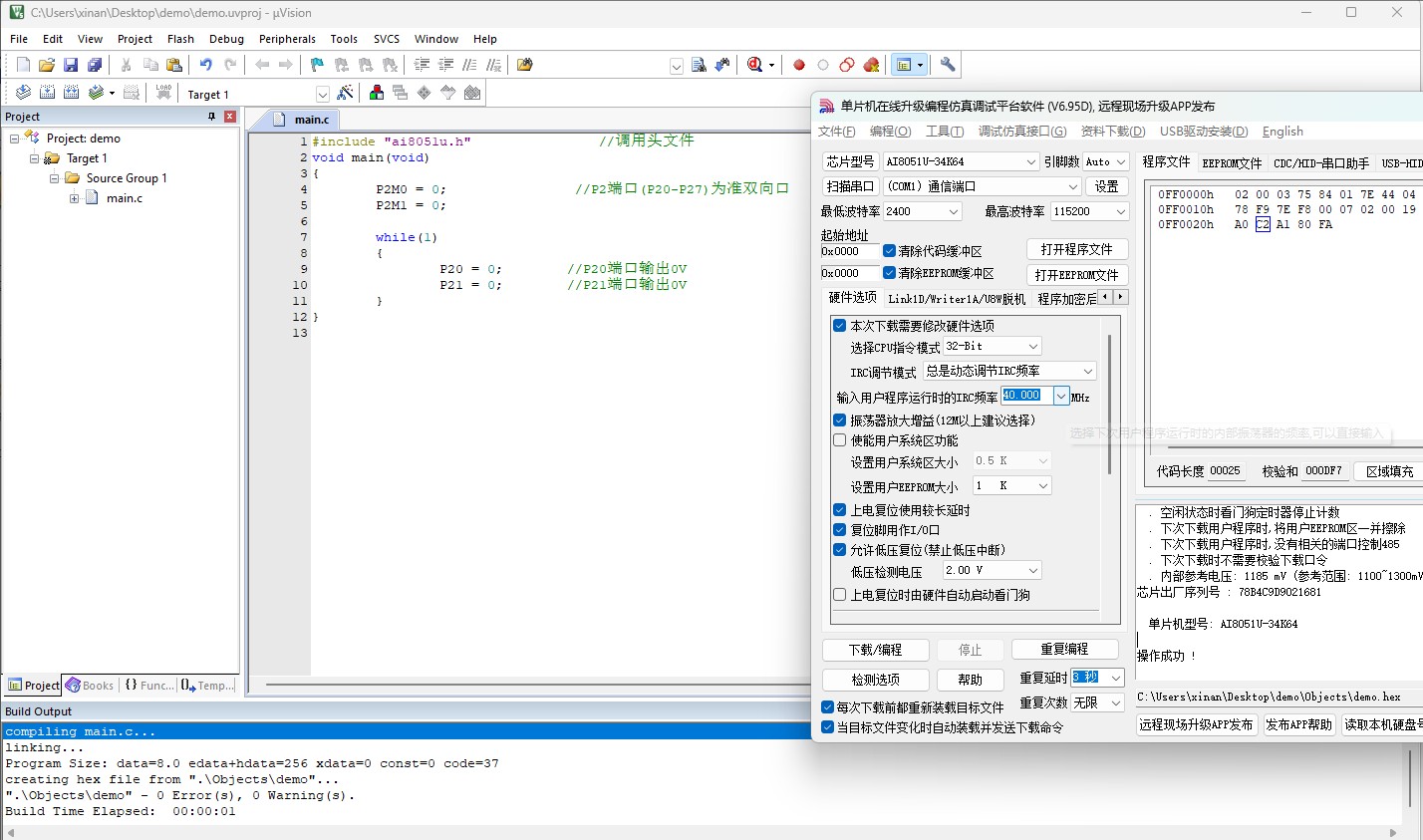The width and height of the screenshot is (1423, 840).
Task: Click the Save All icon
Action: (95, 65)
